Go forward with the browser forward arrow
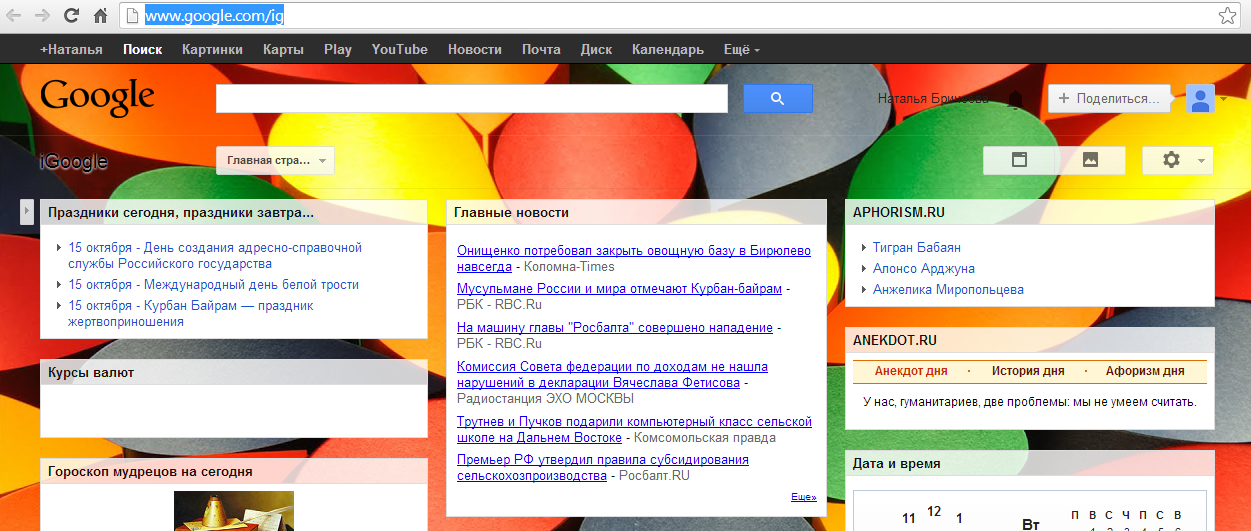 [42, 15]
